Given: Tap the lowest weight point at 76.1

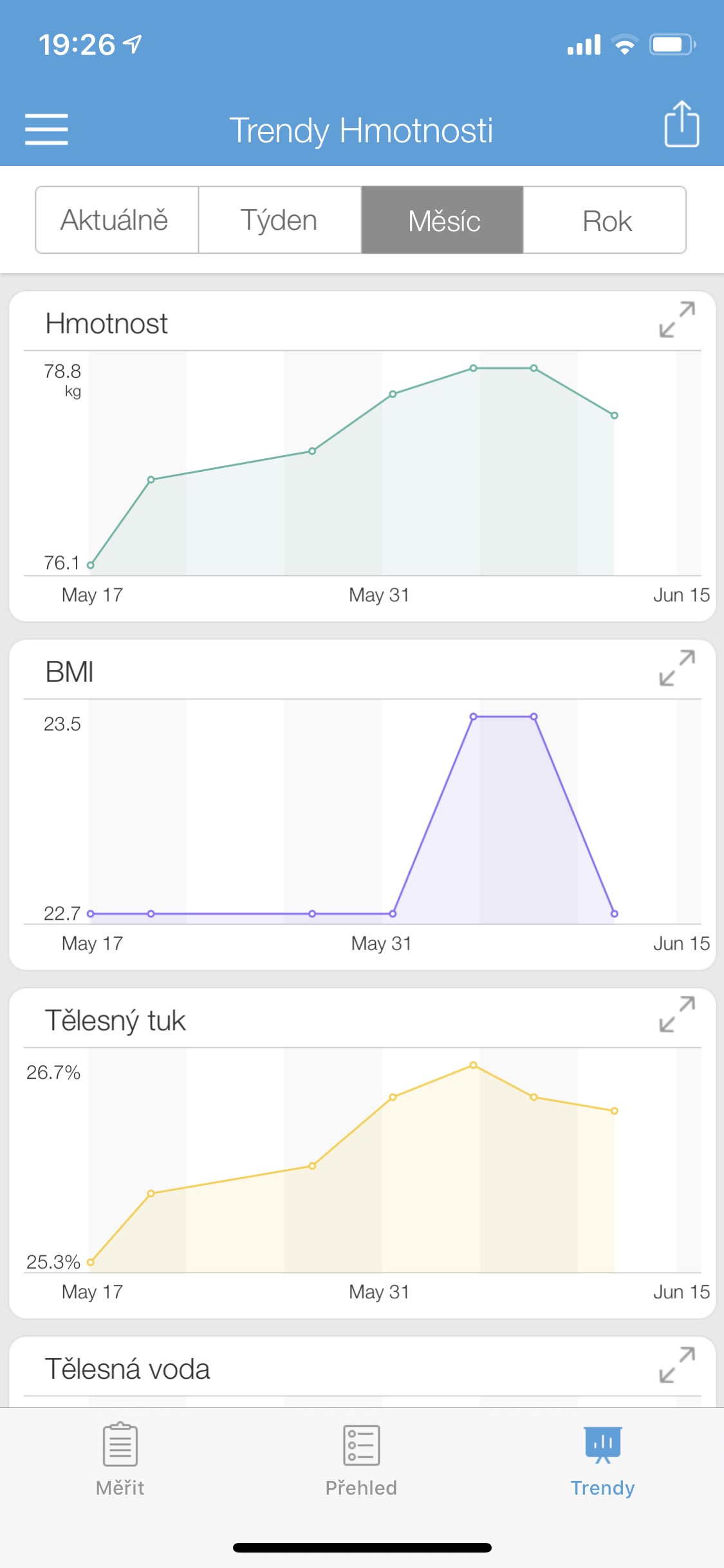Looking at the screenshot, I should 91,565.
